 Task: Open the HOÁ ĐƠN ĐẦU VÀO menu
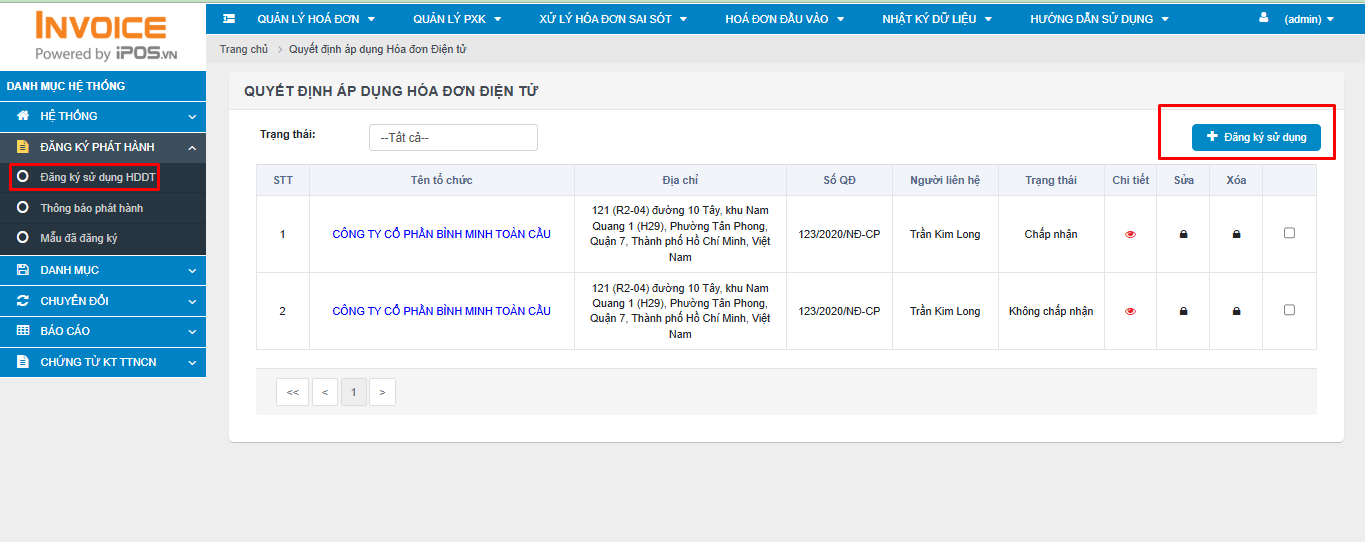(784, 19)
